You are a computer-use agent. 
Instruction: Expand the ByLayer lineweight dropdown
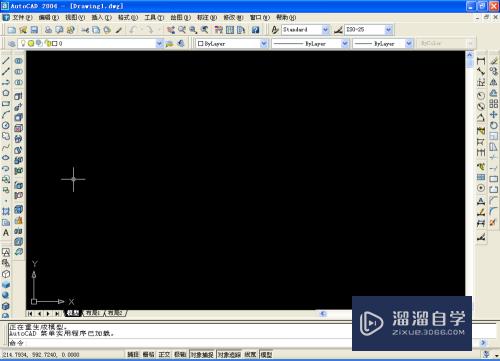[409, 44]
